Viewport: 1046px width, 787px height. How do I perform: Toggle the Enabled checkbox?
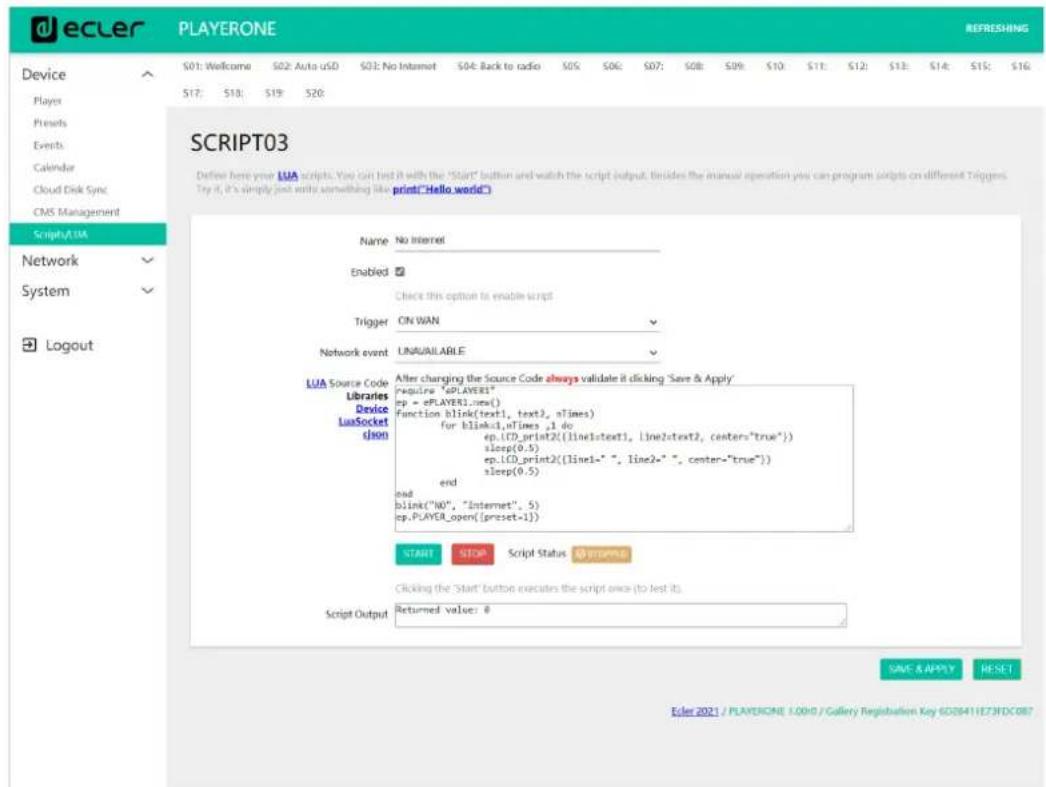pyautogui.click(x=400, y=271)
